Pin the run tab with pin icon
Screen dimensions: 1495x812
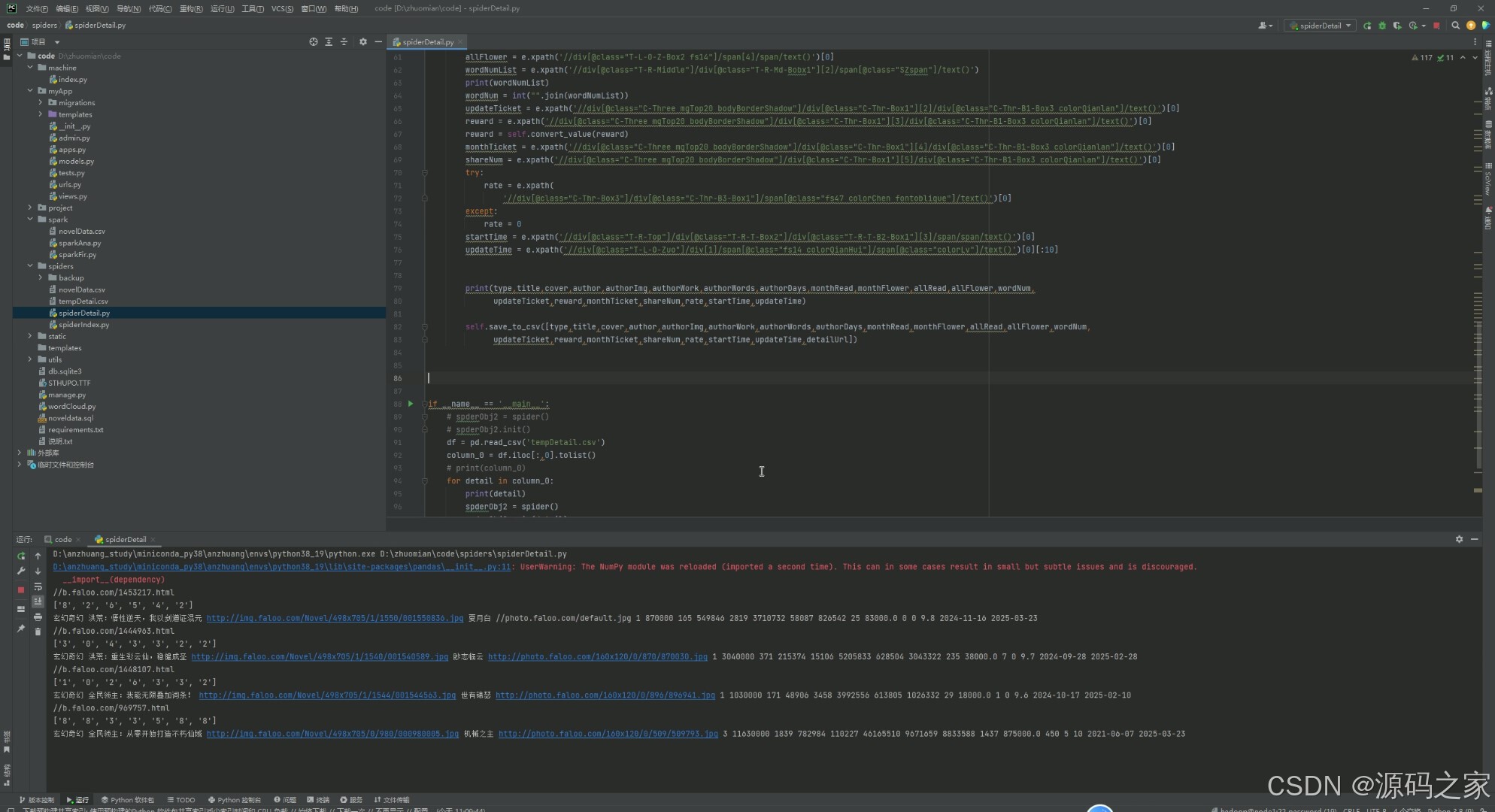21,629
